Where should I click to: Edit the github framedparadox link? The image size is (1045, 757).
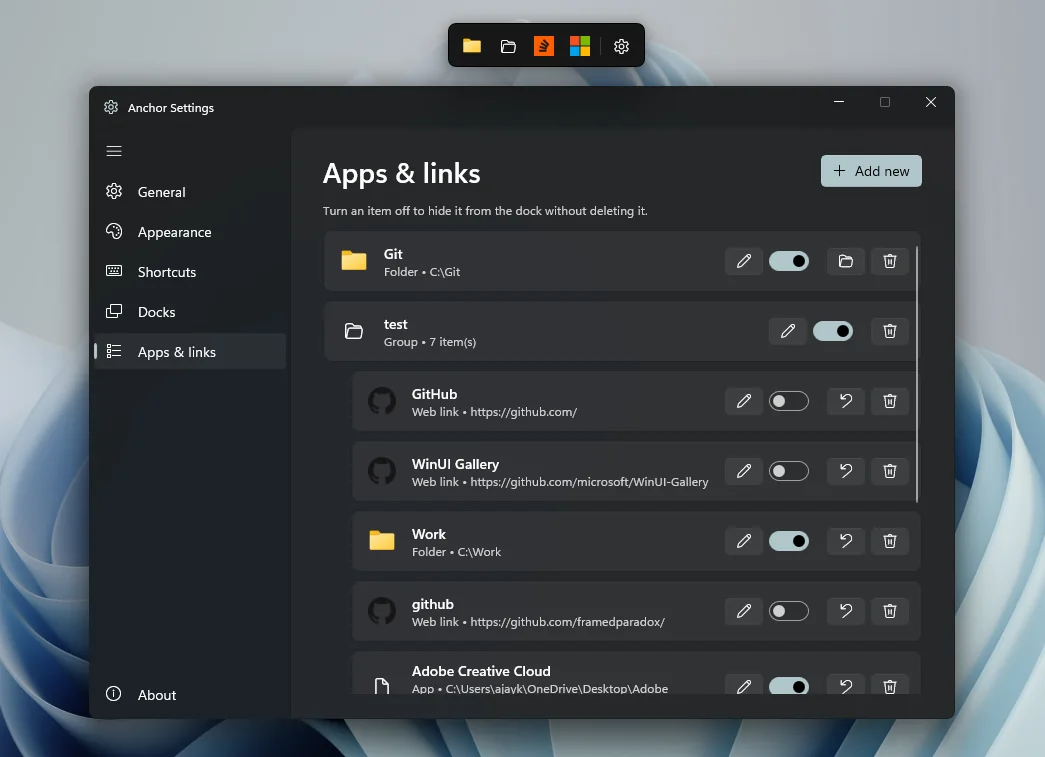click(744, 611)
